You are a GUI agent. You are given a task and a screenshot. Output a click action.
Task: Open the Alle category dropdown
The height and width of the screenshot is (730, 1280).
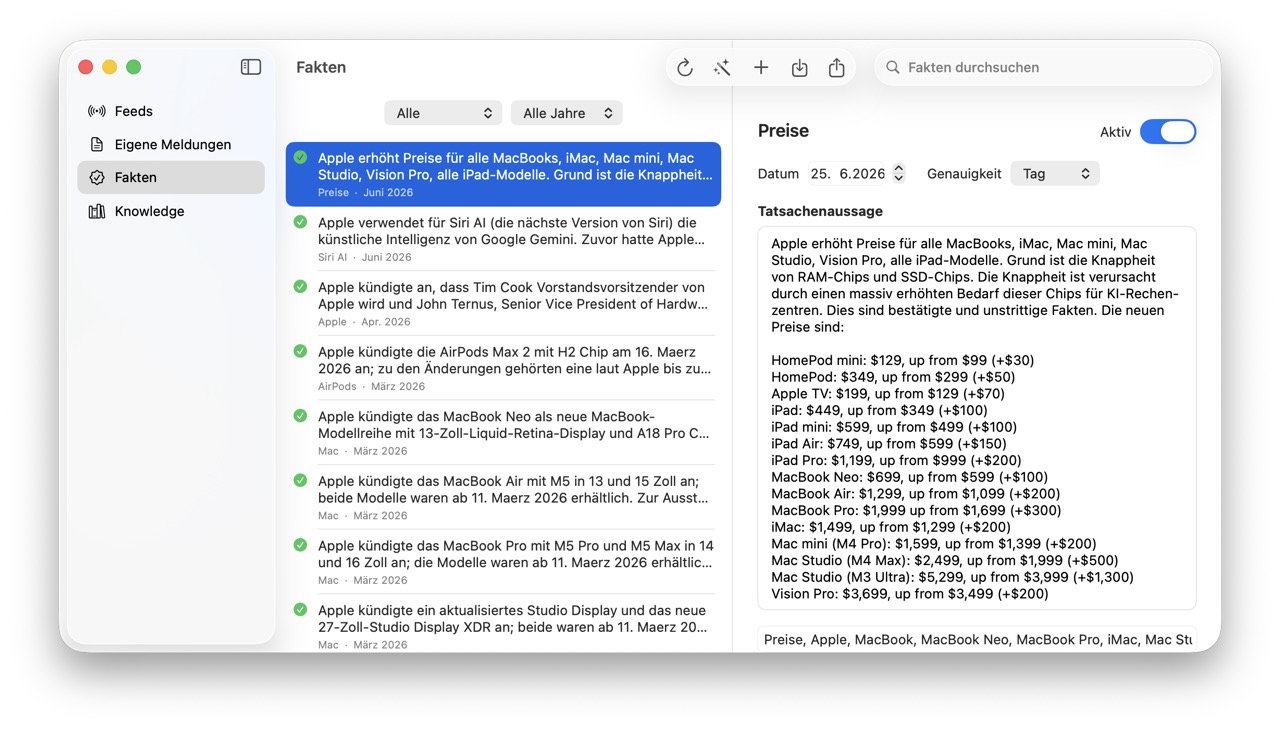[x=443, y=113]
